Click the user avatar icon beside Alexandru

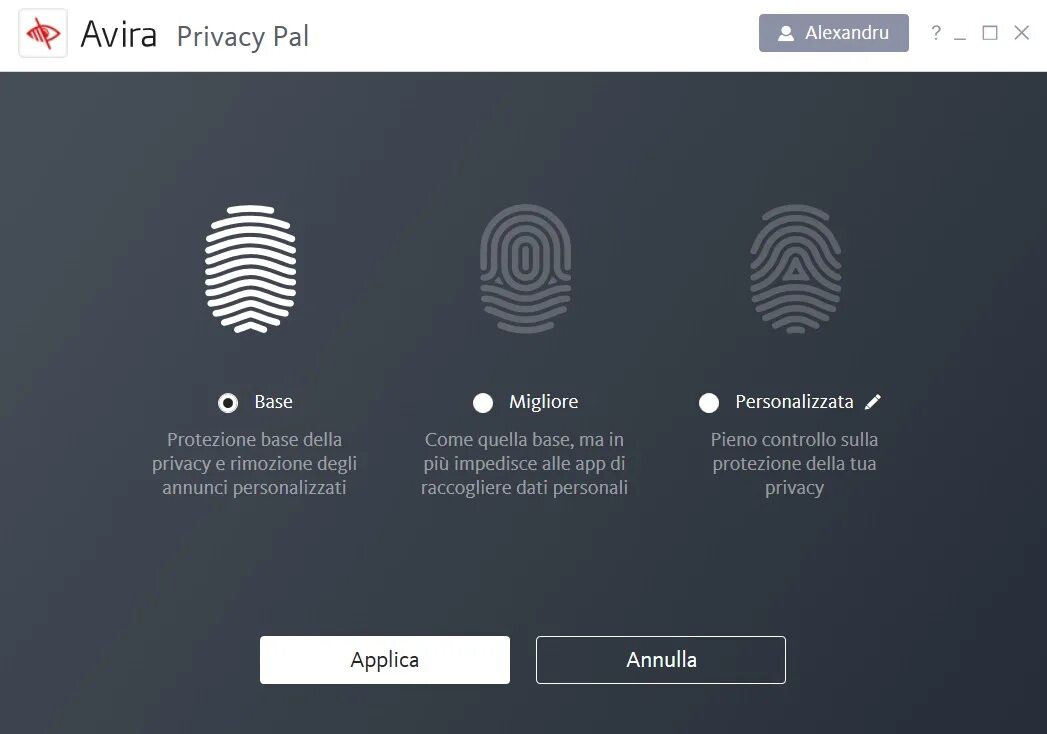click(x=786, y=33)
